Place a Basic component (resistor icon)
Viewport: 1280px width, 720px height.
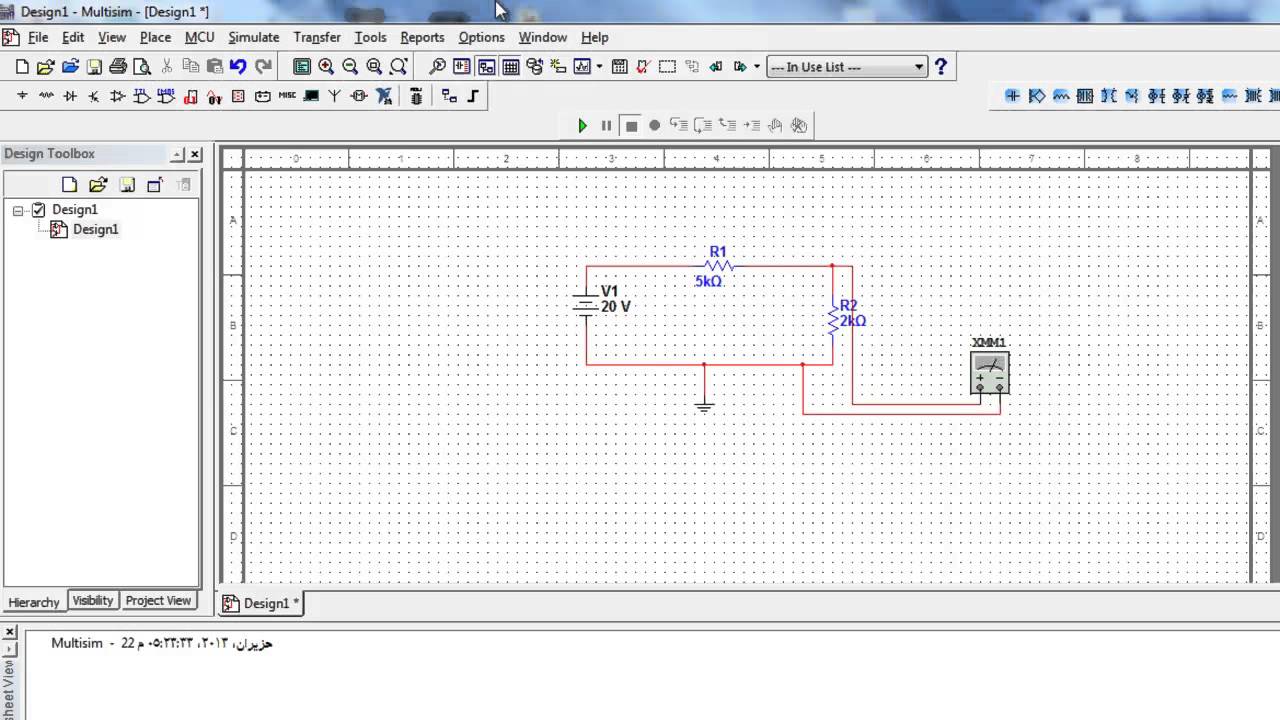pos(46,96)
